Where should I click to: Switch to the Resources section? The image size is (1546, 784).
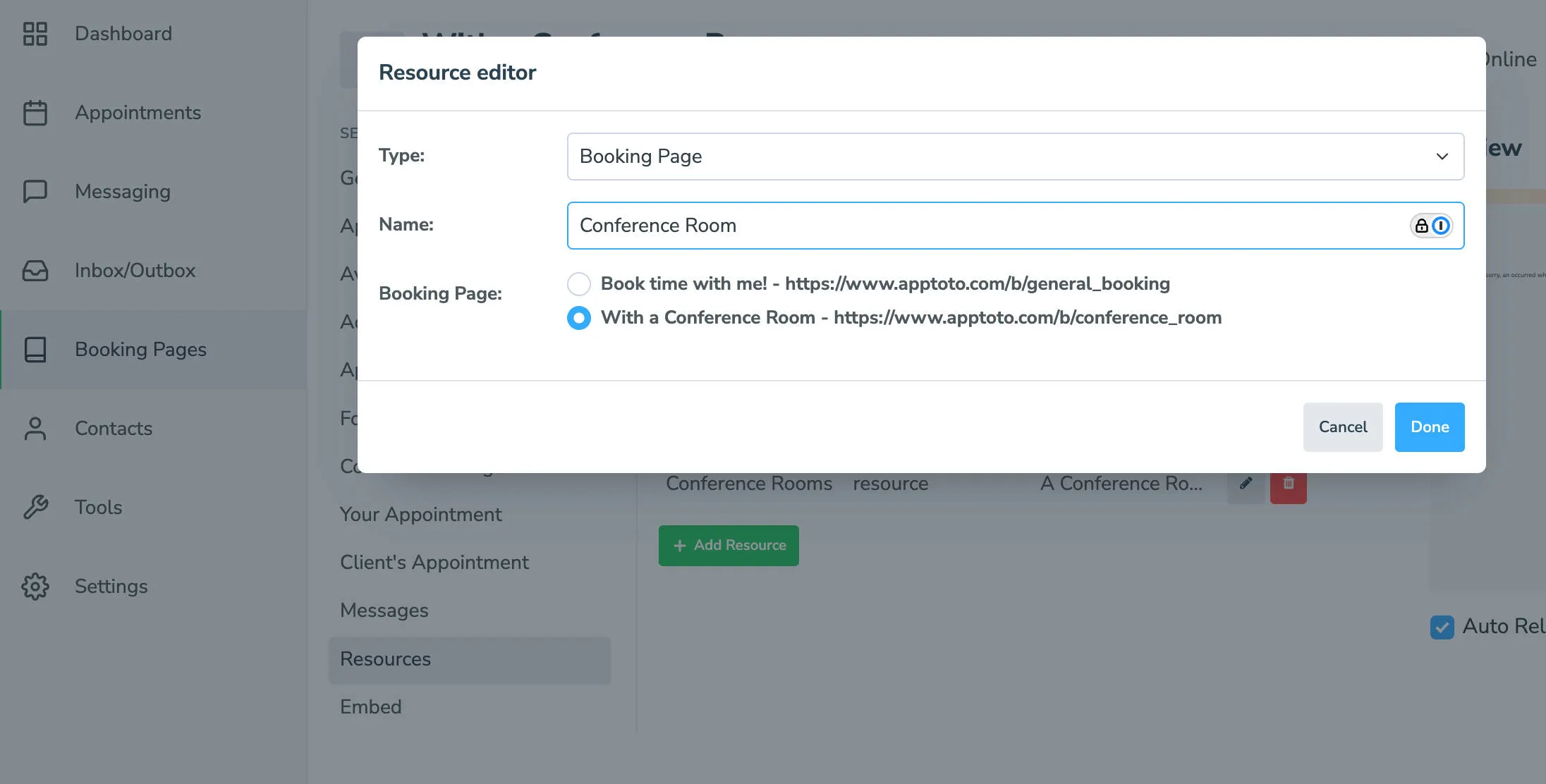pos(385,659)
